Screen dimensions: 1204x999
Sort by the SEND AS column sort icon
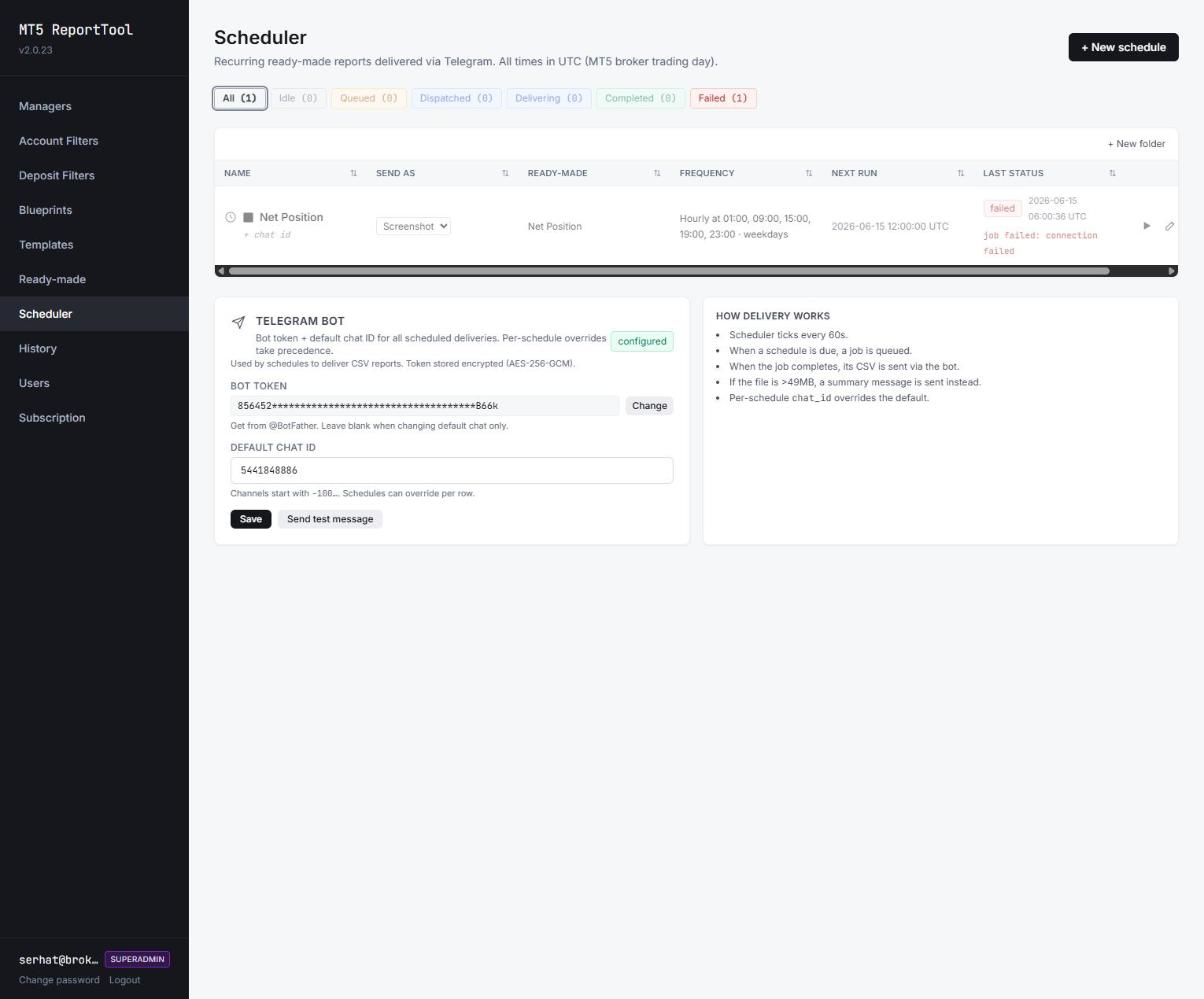point(505,173)
